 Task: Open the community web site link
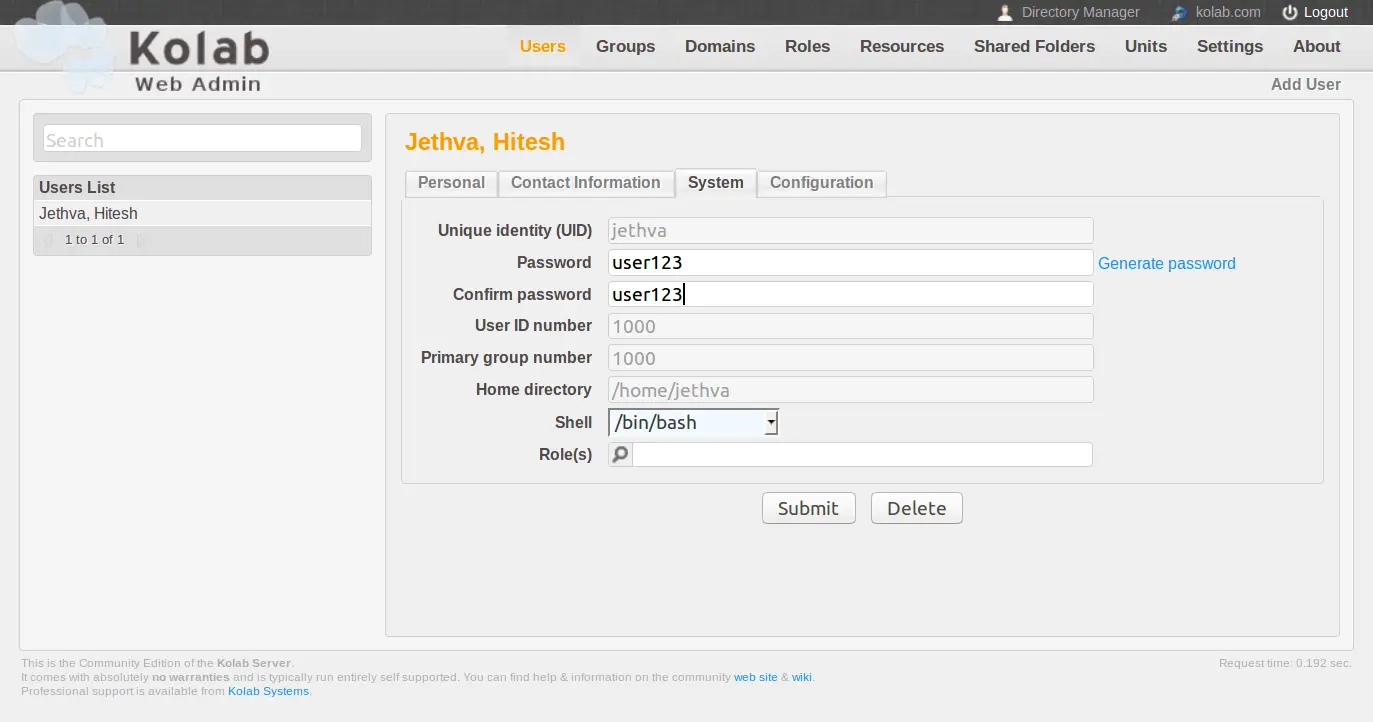coord(755,678)
